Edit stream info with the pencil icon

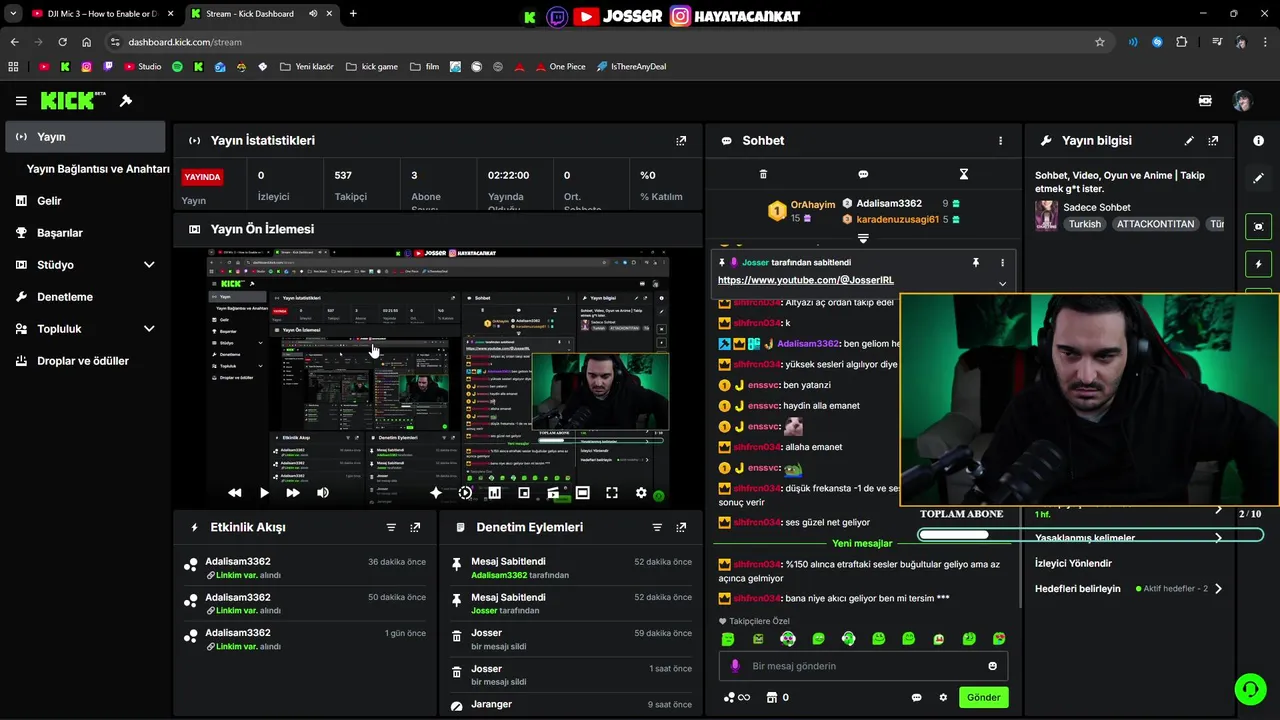(x=1189, y=141)
